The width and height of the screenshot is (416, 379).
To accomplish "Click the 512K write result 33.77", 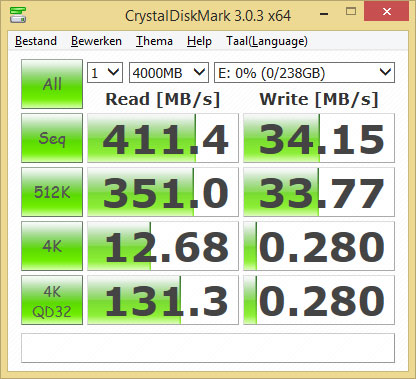I will tap(319, 192).
